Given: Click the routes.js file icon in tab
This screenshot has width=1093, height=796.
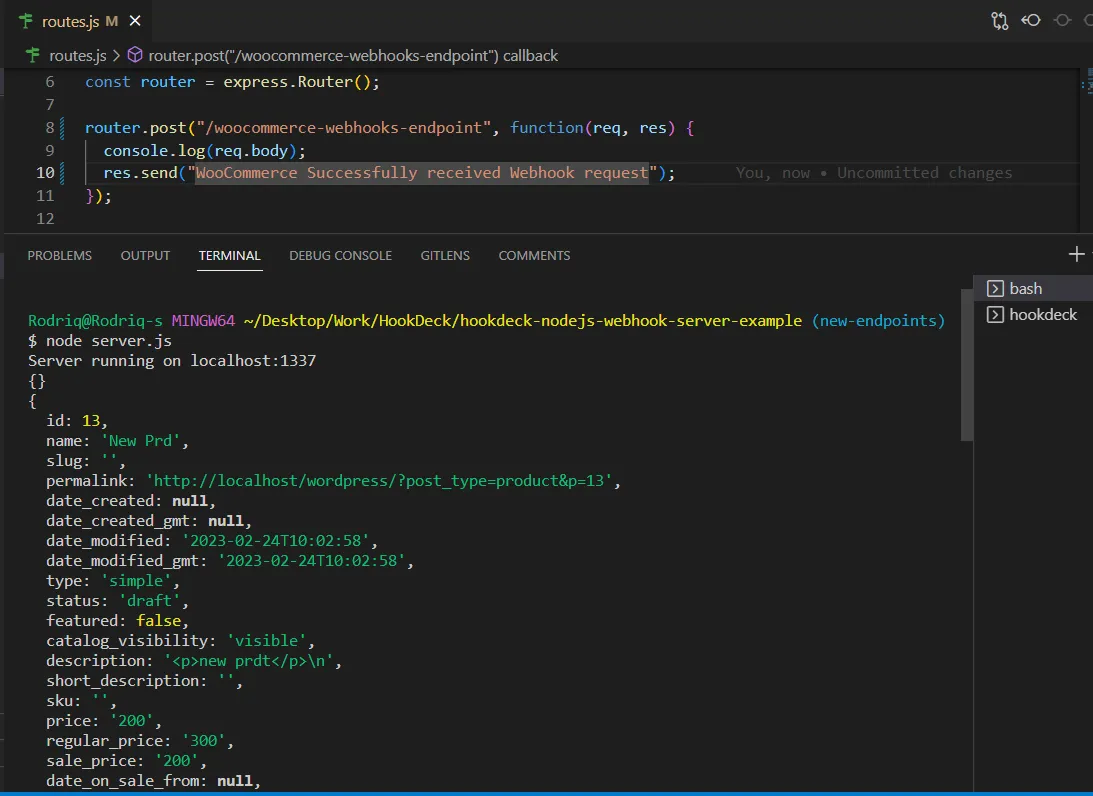Looking at the screenshot, I should (26, 21).
